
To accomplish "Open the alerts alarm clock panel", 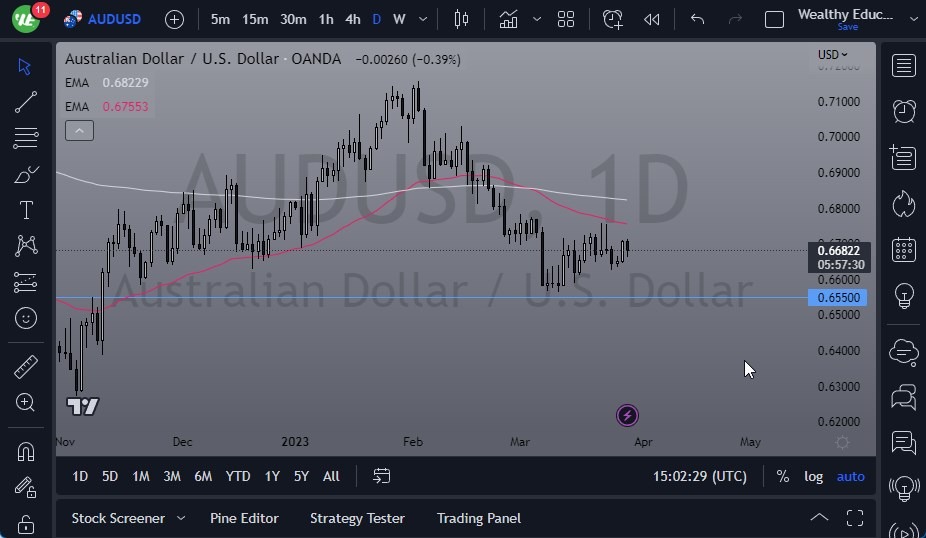I will click(x=904, y=111).
